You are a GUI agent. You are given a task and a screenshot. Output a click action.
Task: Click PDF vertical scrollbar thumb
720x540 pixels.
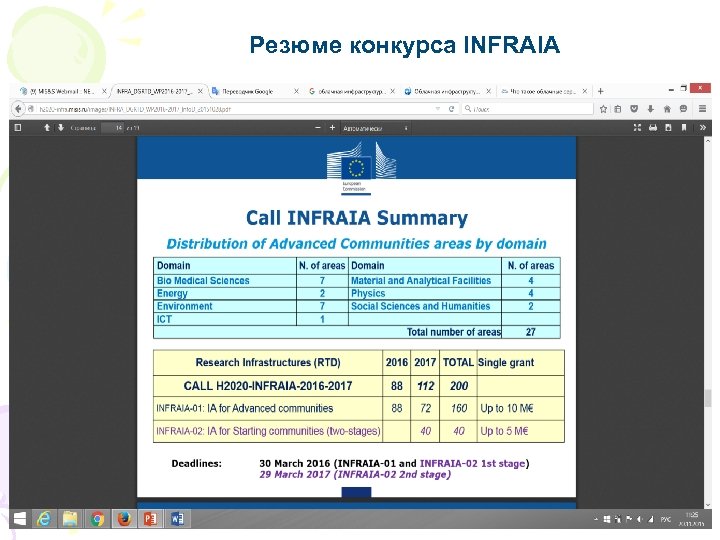pos(708,398)
